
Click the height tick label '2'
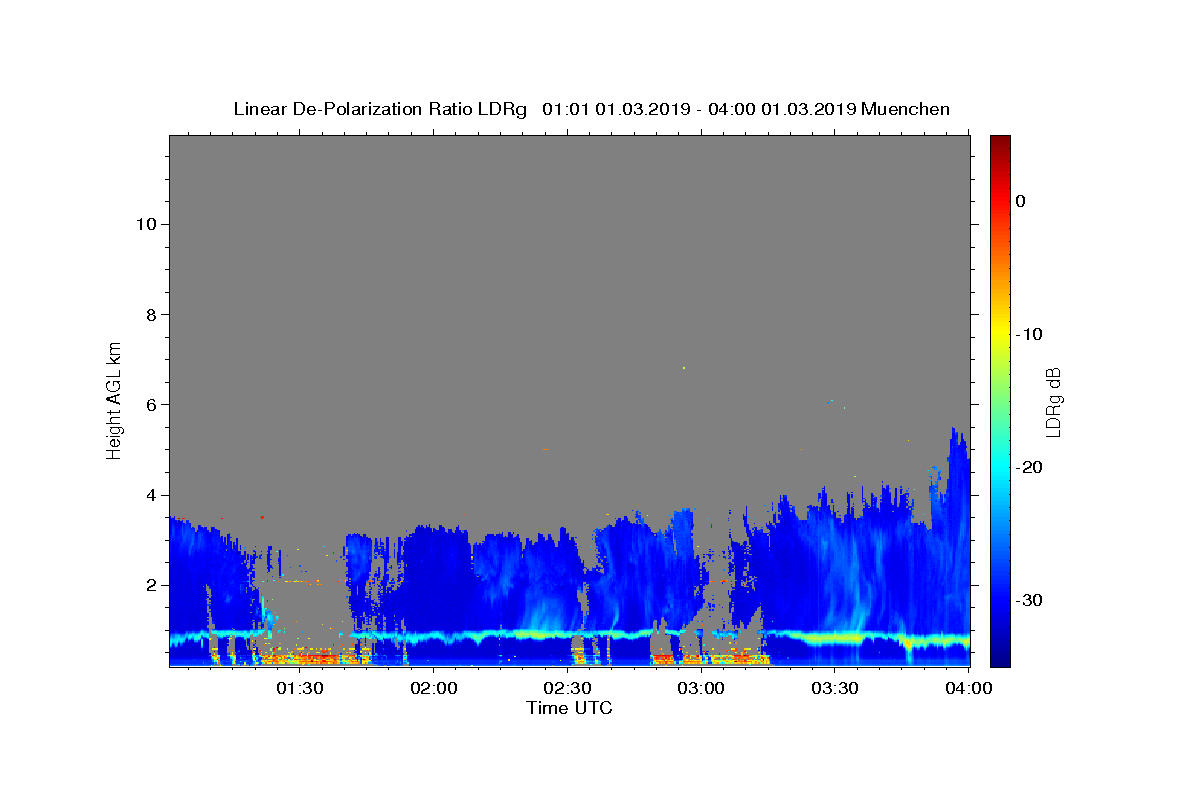pos(149,585)
